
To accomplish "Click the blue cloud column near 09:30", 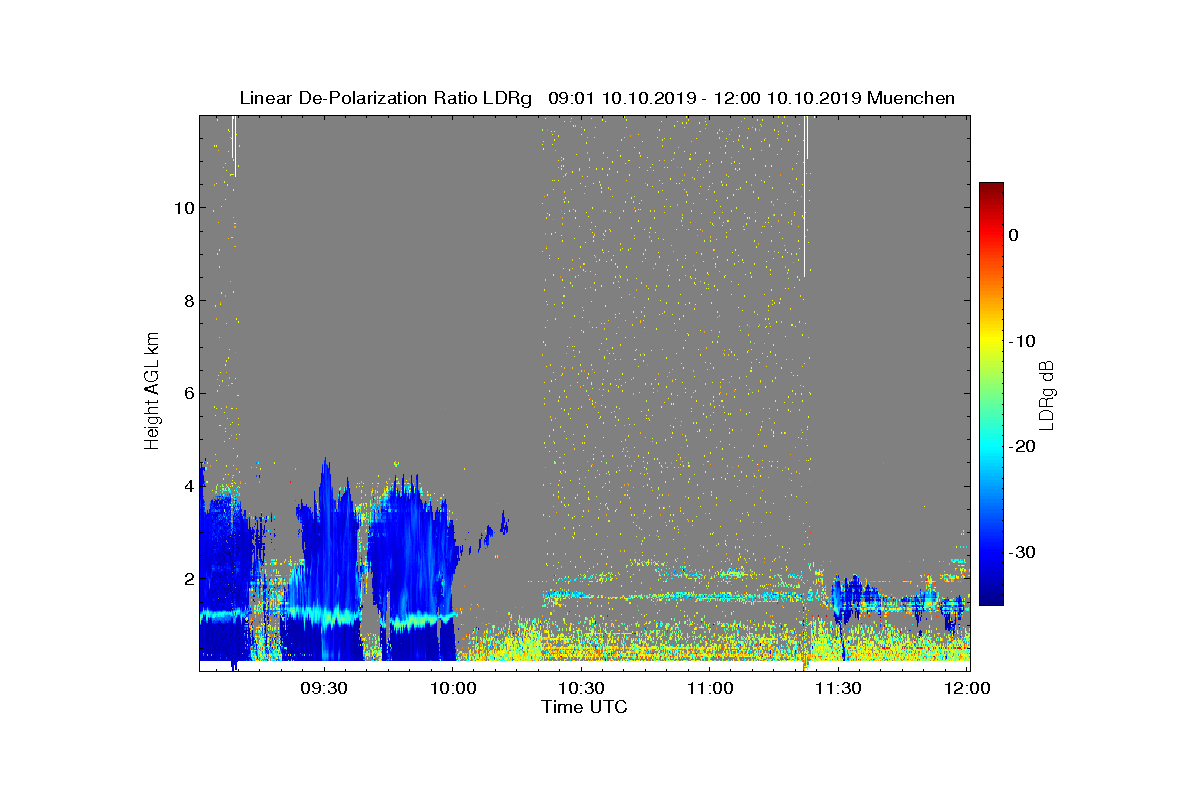I will pos(326,560).
